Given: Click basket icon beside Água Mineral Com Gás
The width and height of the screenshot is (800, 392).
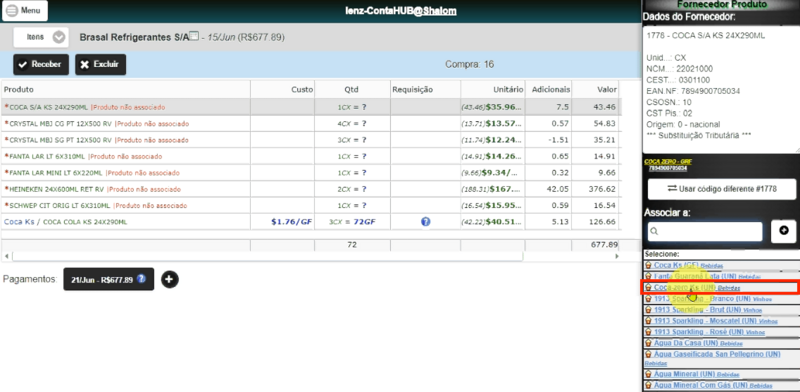Looking at the screenshot, I should point(648,385).
